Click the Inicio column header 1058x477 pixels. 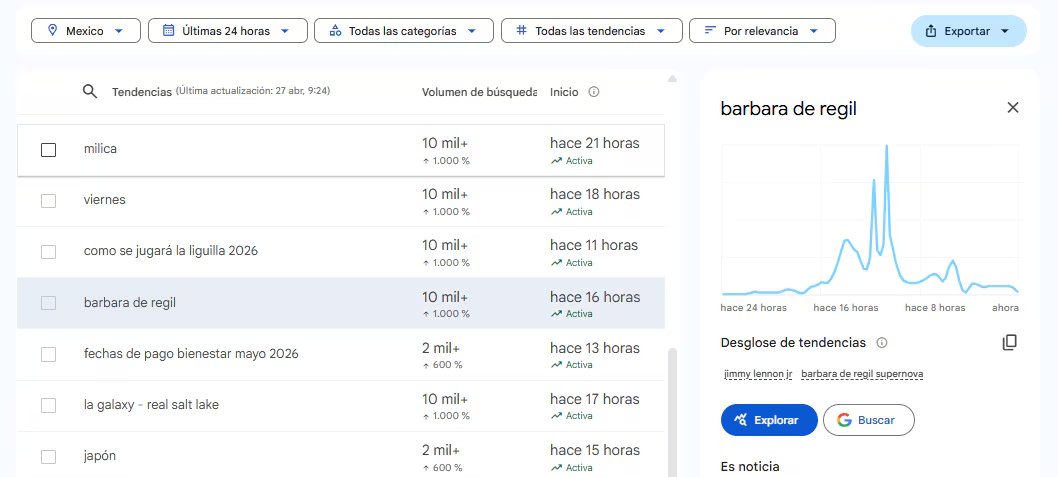(564, 92)
